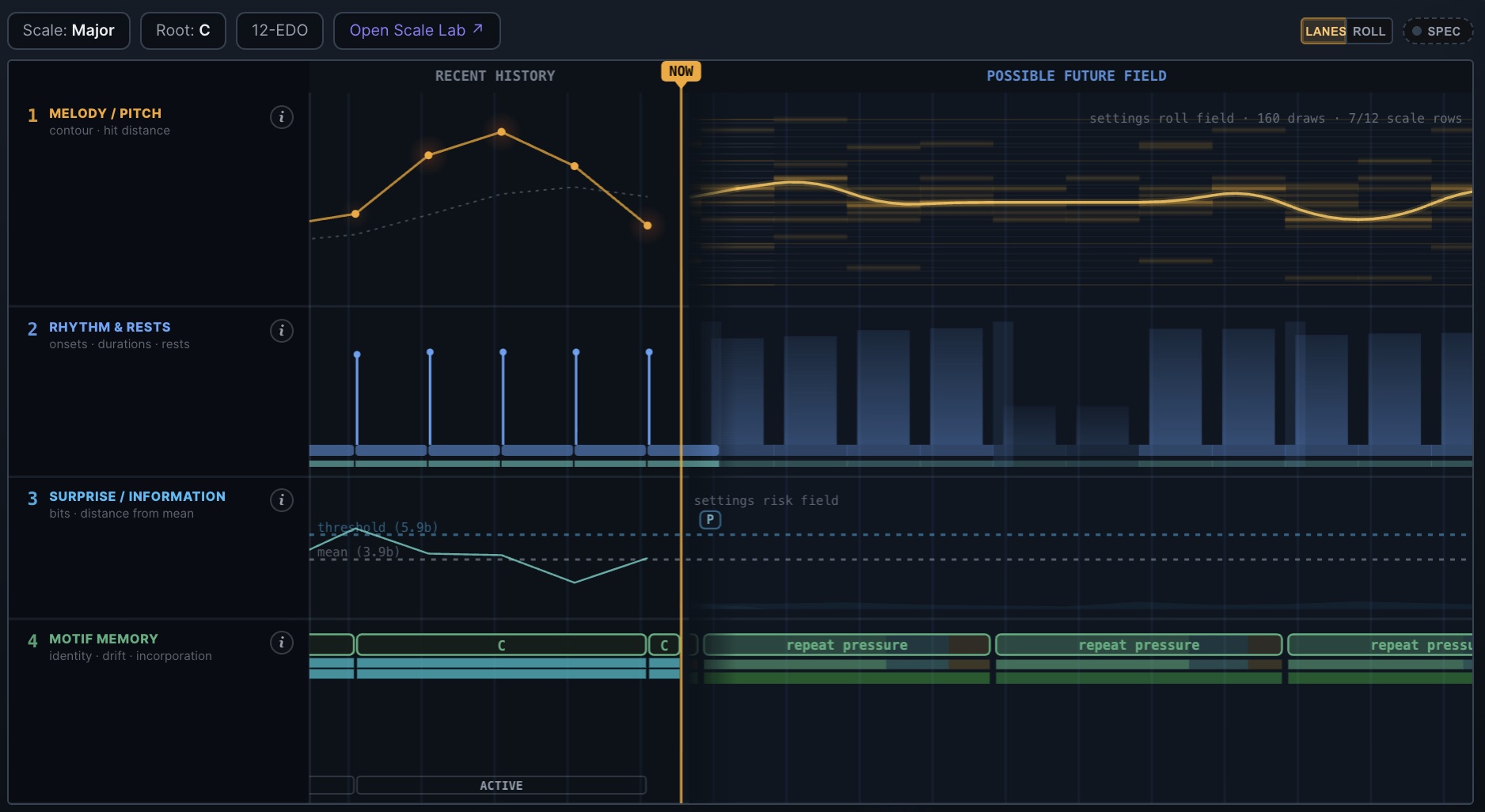The image size is (1485, 812).
Task: Click 'identity · drift · incorporation' subtitle
Action: point(131,656)
